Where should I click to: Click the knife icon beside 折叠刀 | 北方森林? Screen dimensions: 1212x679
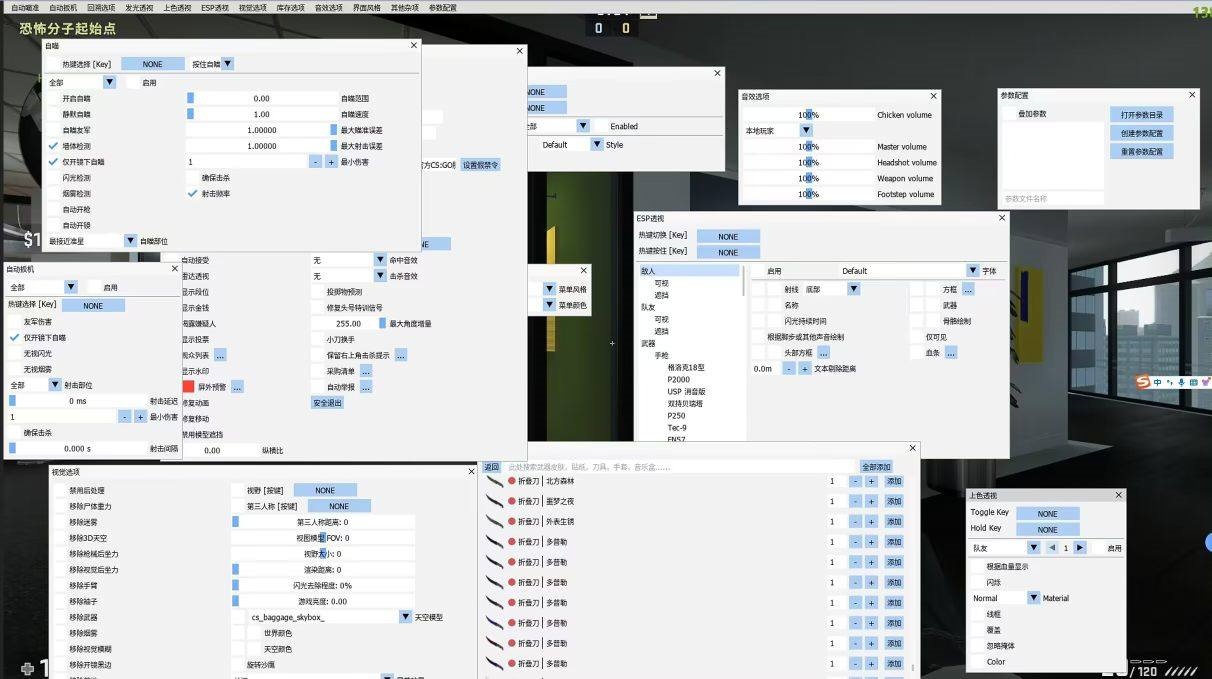494,481
